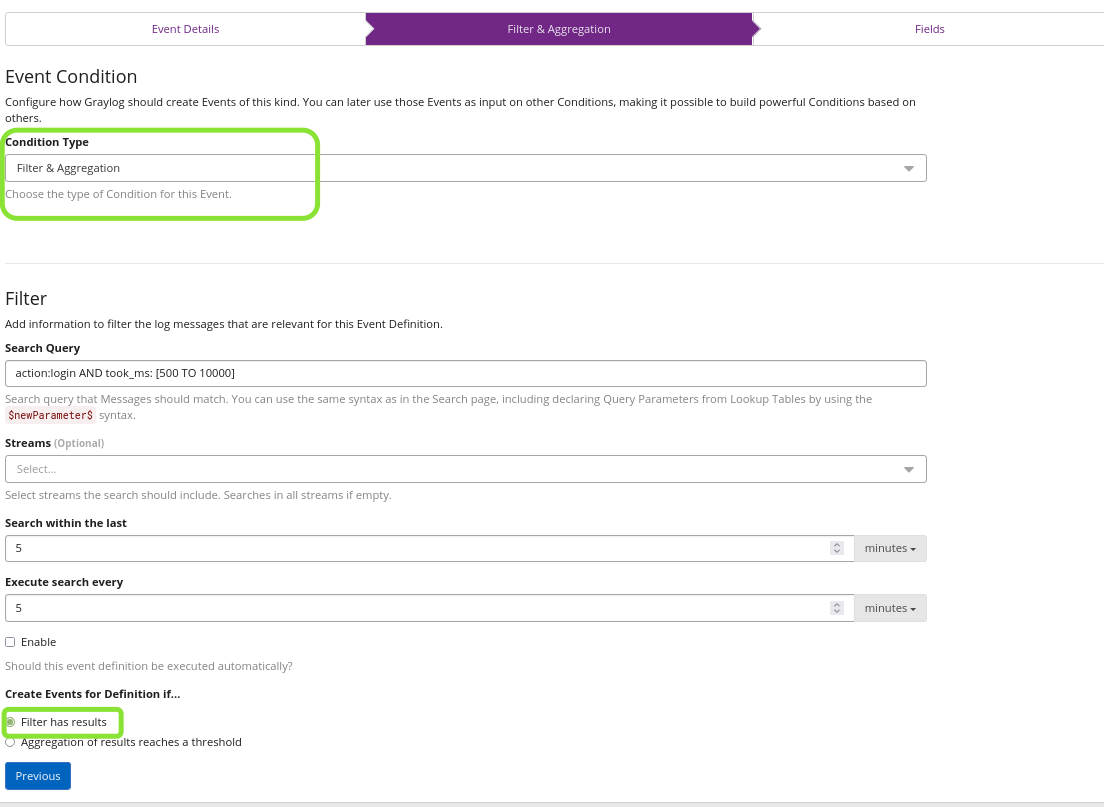Click the Create Events for Definition if... label

[93, 694]
